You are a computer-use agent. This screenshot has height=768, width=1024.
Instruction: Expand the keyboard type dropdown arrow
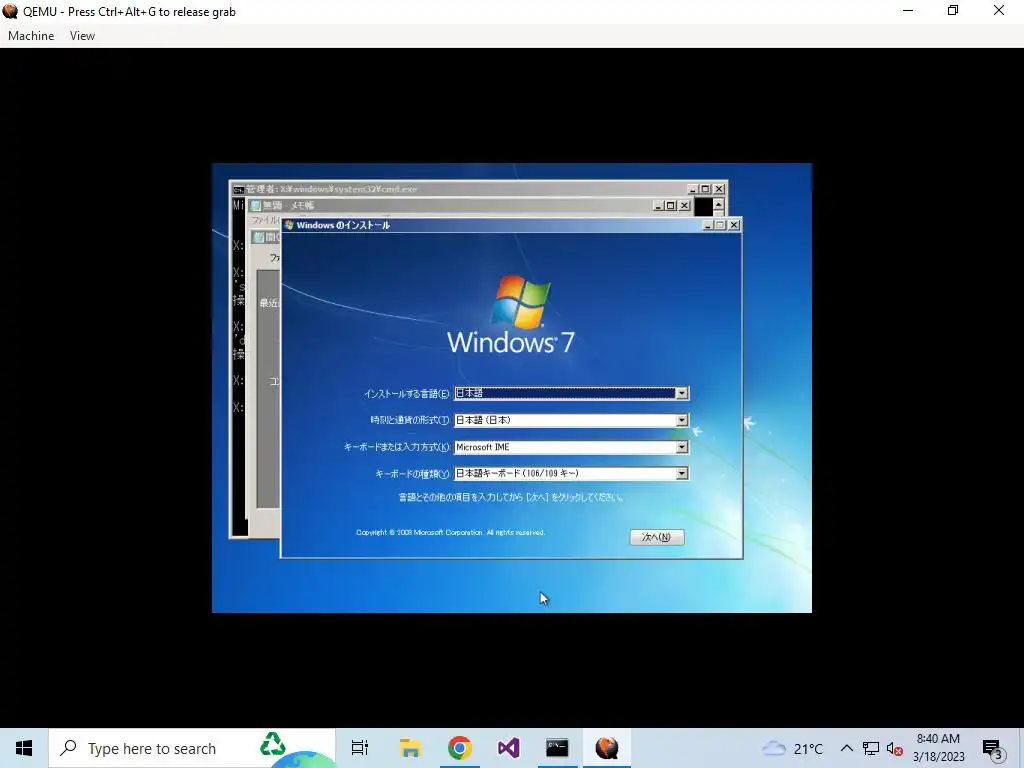[x=681, y=473]
